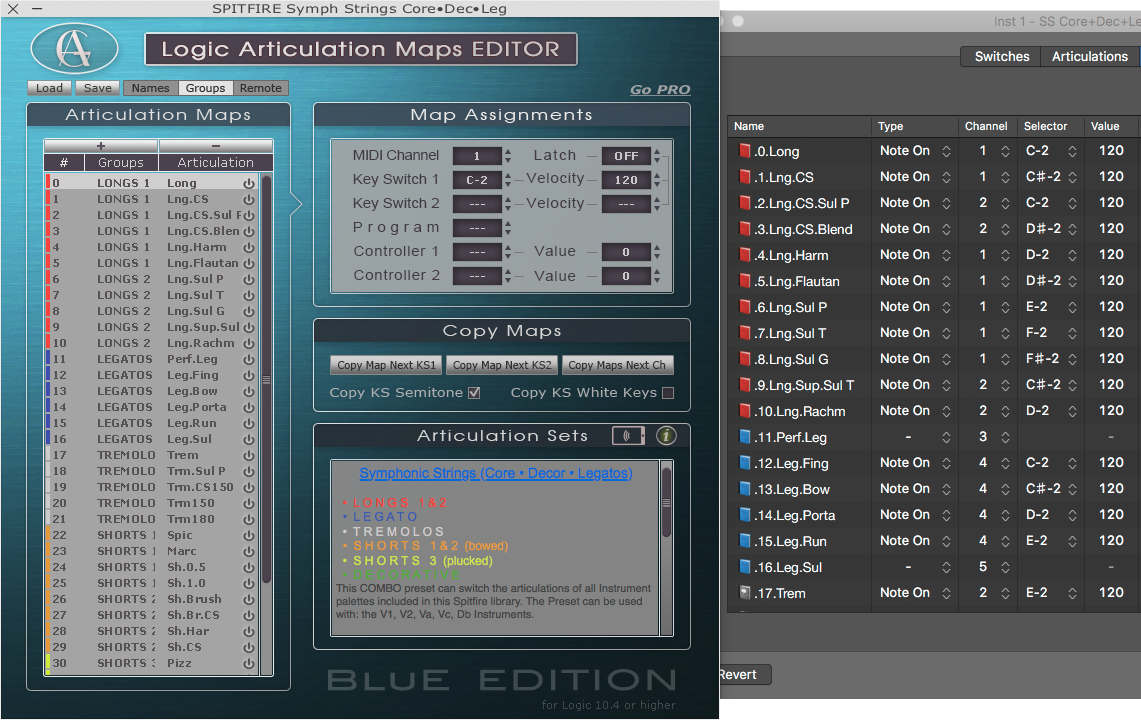Click the Controller 1 Value field
This screenshot has height=720, width=1141.
tap(626, 252)
